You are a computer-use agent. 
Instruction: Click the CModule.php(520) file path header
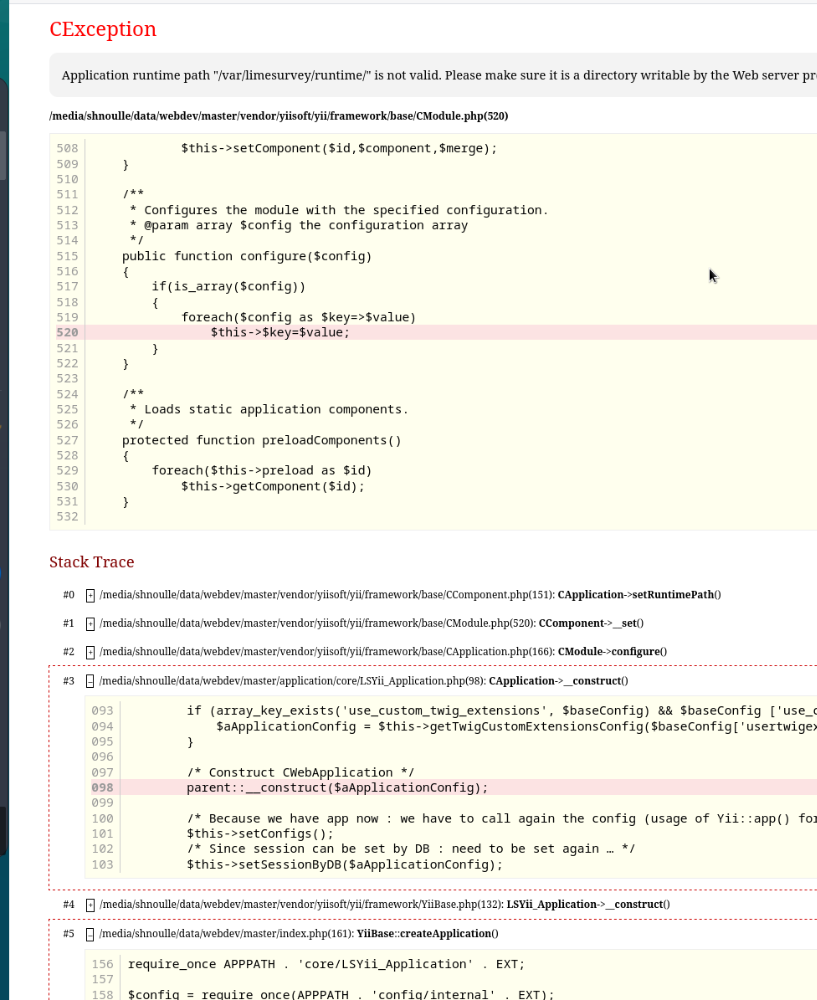tap(279, 116)
